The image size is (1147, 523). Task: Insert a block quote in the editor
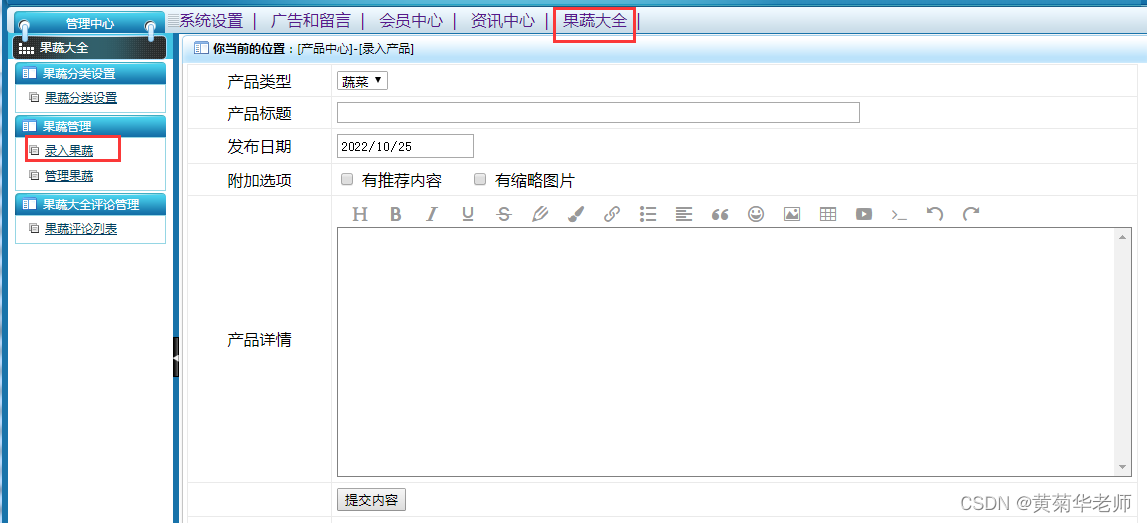coord(720,214)
